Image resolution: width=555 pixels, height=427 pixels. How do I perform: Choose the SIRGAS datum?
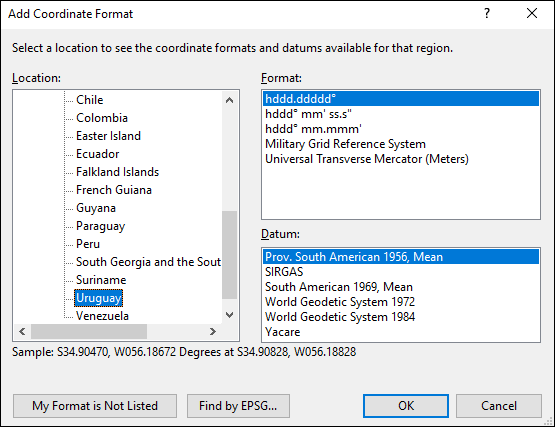401,272
